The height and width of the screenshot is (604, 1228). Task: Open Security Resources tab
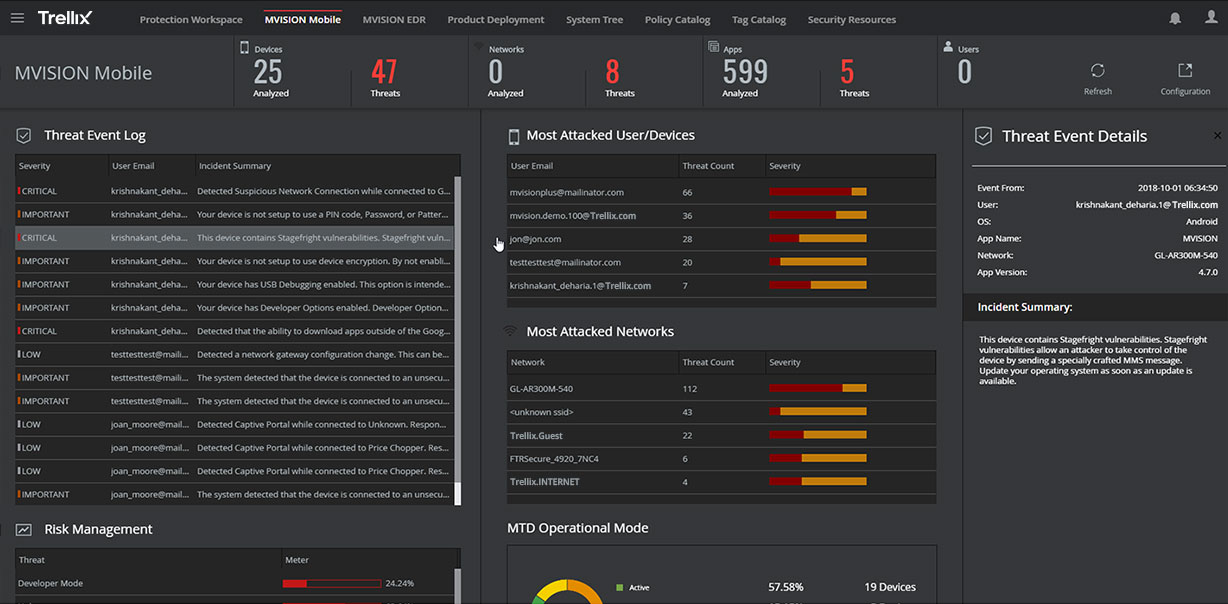click(852, 20)
